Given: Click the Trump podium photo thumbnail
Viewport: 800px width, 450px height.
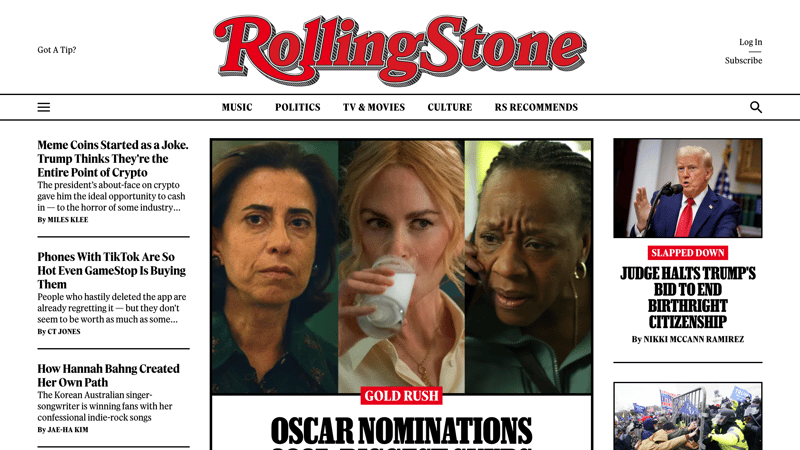Looking at the screenshot, I should point(688,188).
